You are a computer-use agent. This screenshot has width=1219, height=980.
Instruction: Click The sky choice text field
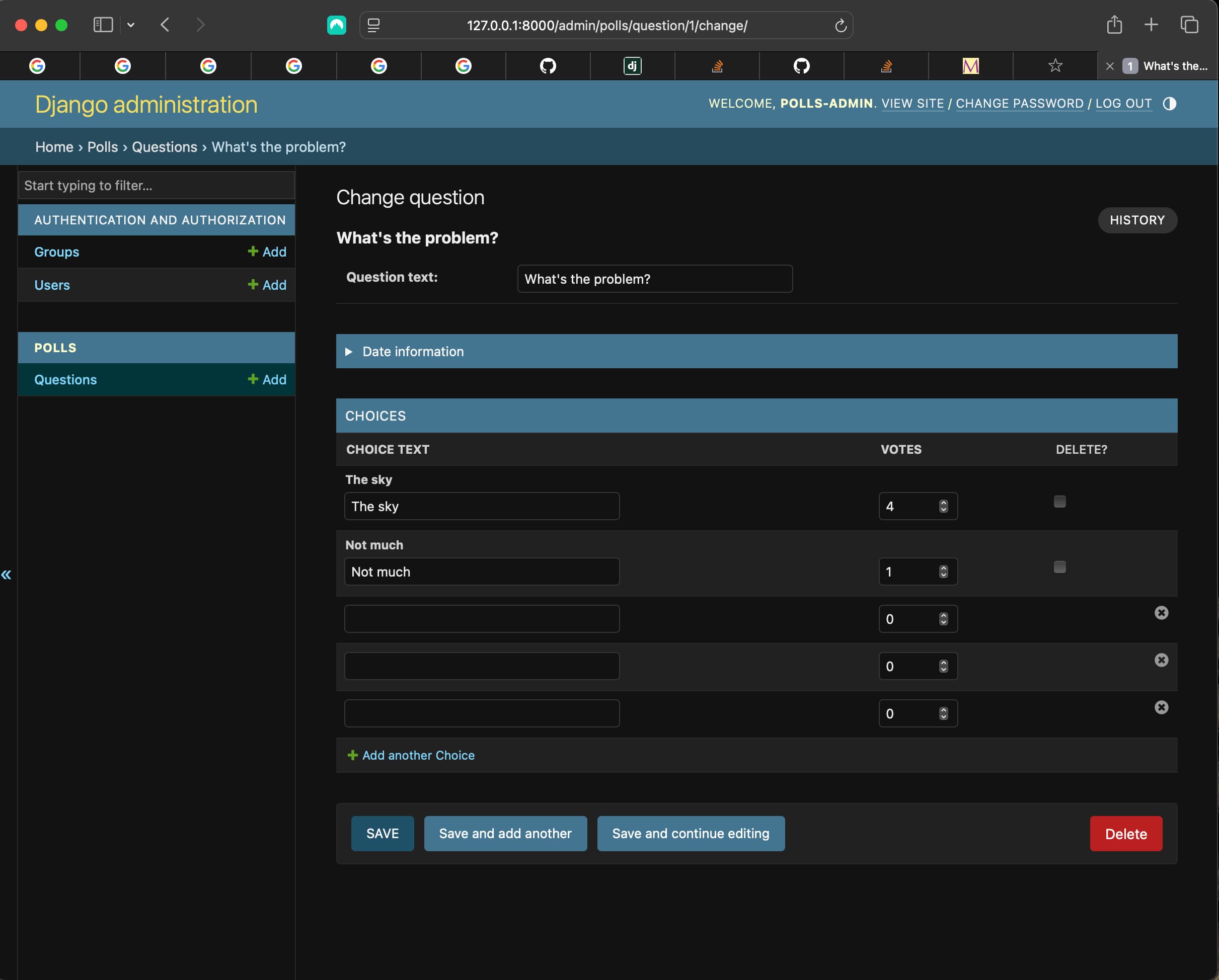482,507
